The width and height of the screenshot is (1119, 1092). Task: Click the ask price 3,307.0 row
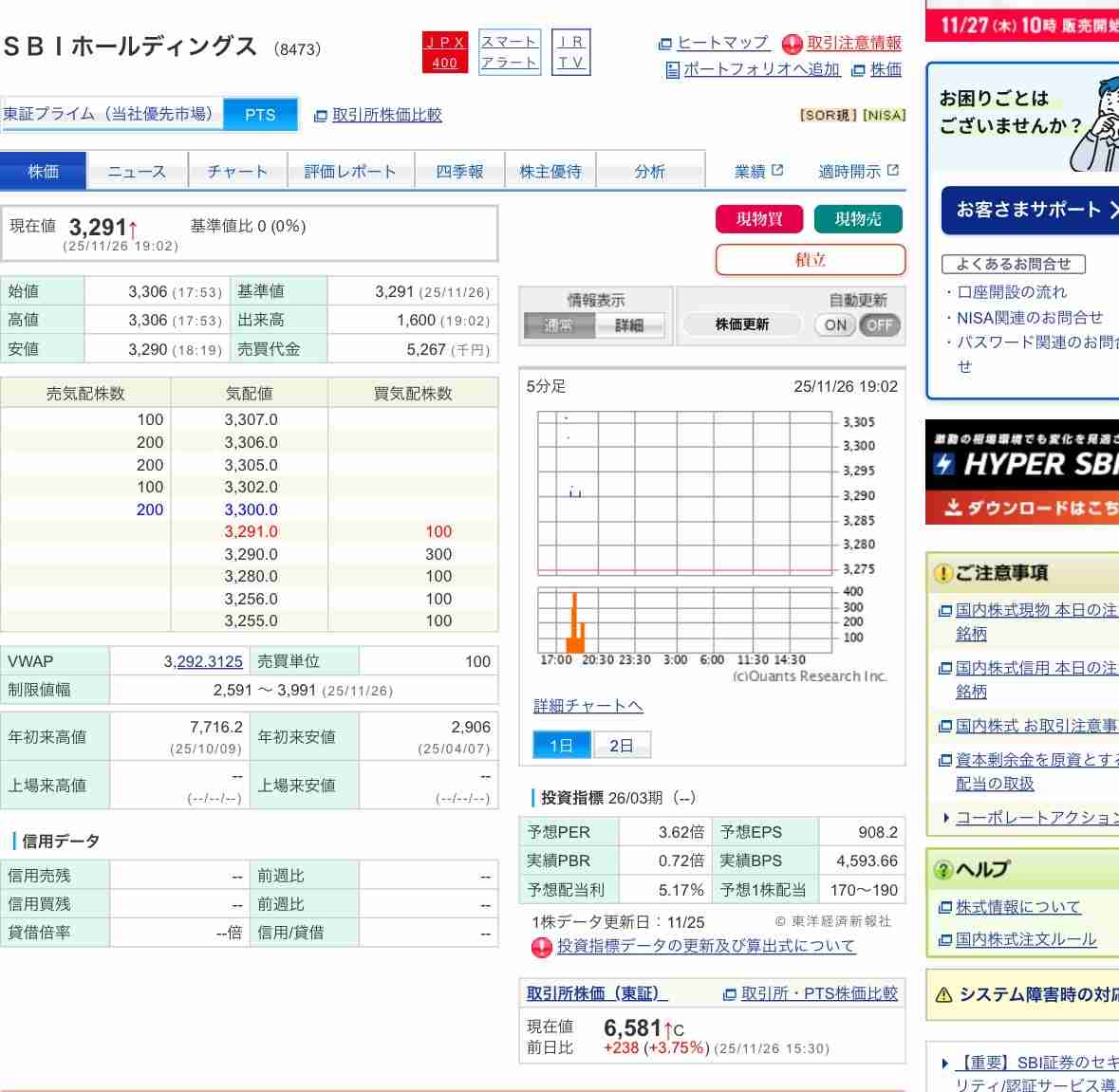[249, 420]
